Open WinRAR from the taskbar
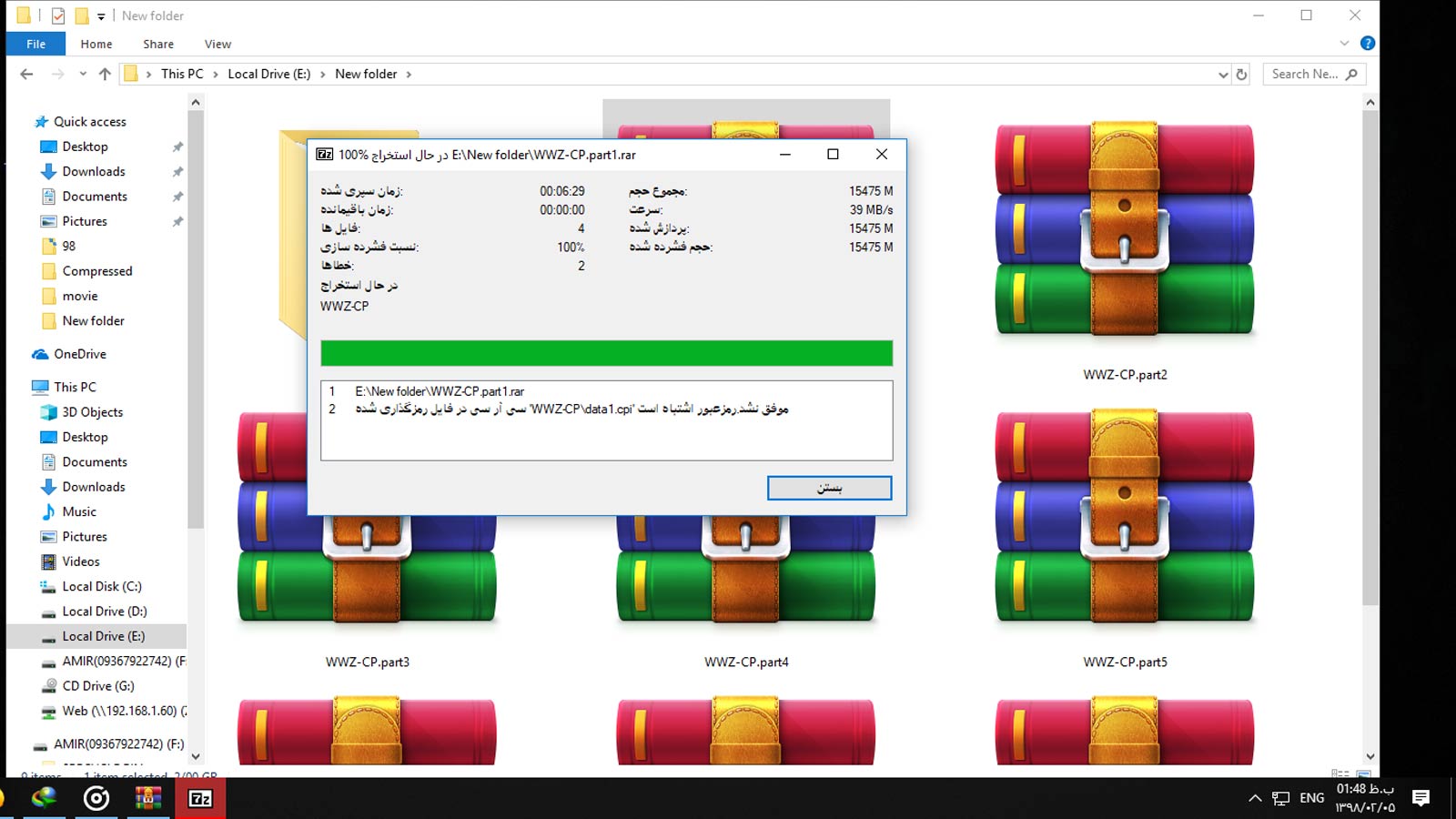1456x819 pixels. pyautogui.click(x=148, y=799)
